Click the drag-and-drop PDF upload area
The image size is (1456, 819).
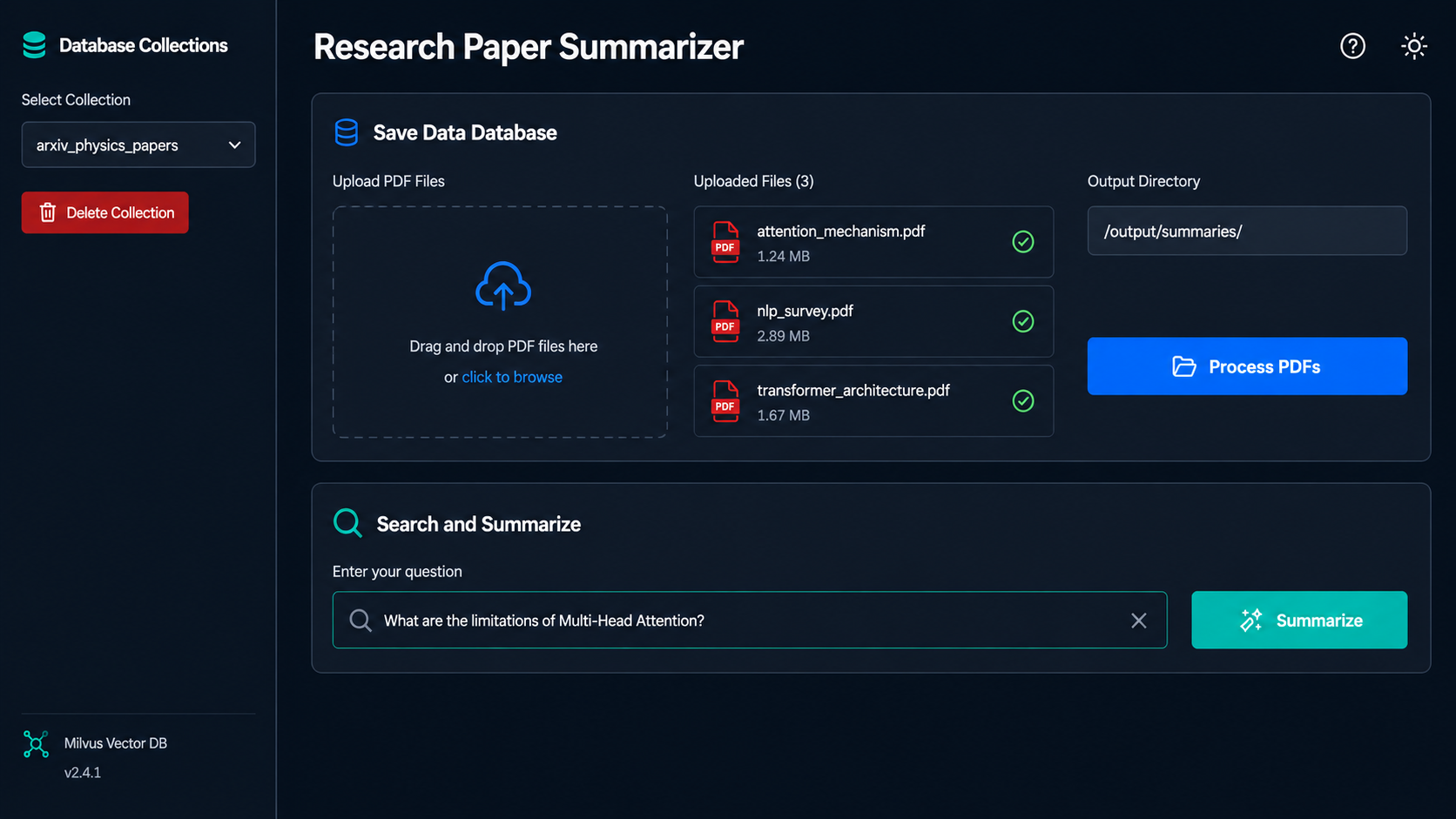(x=500, y=322)
